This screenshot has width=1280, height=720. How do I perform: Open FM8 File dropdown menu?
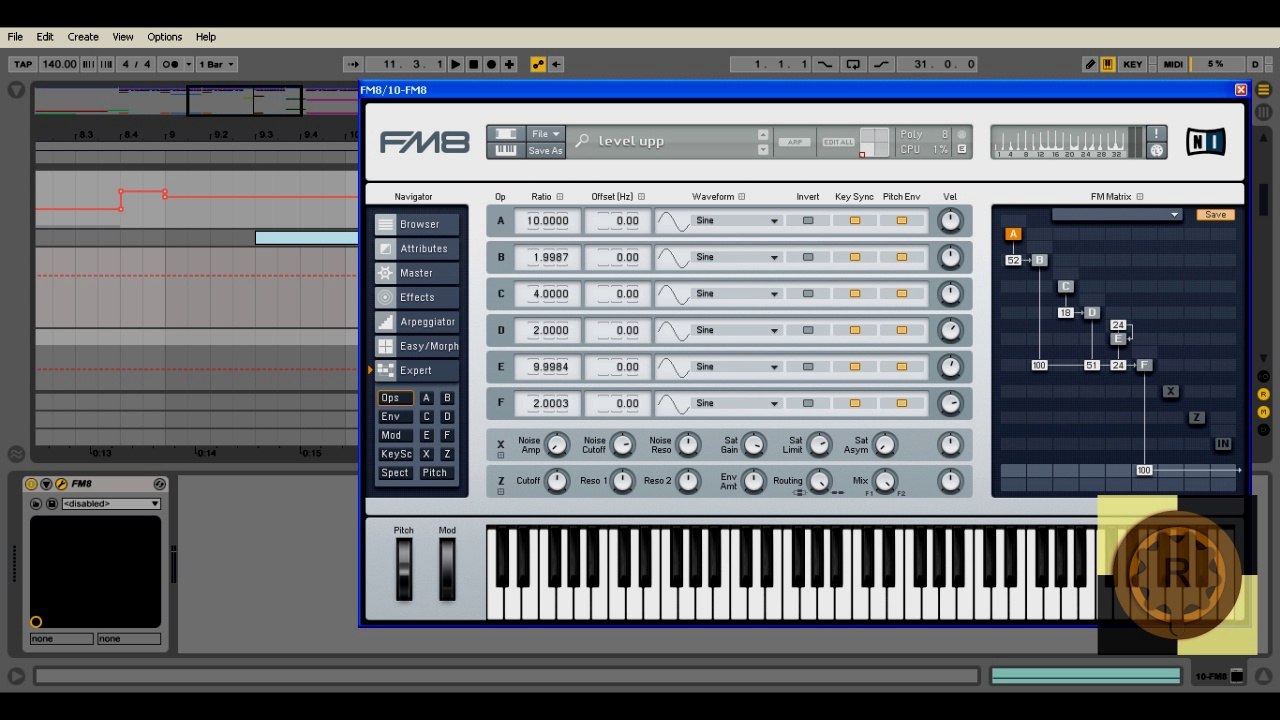545,134
